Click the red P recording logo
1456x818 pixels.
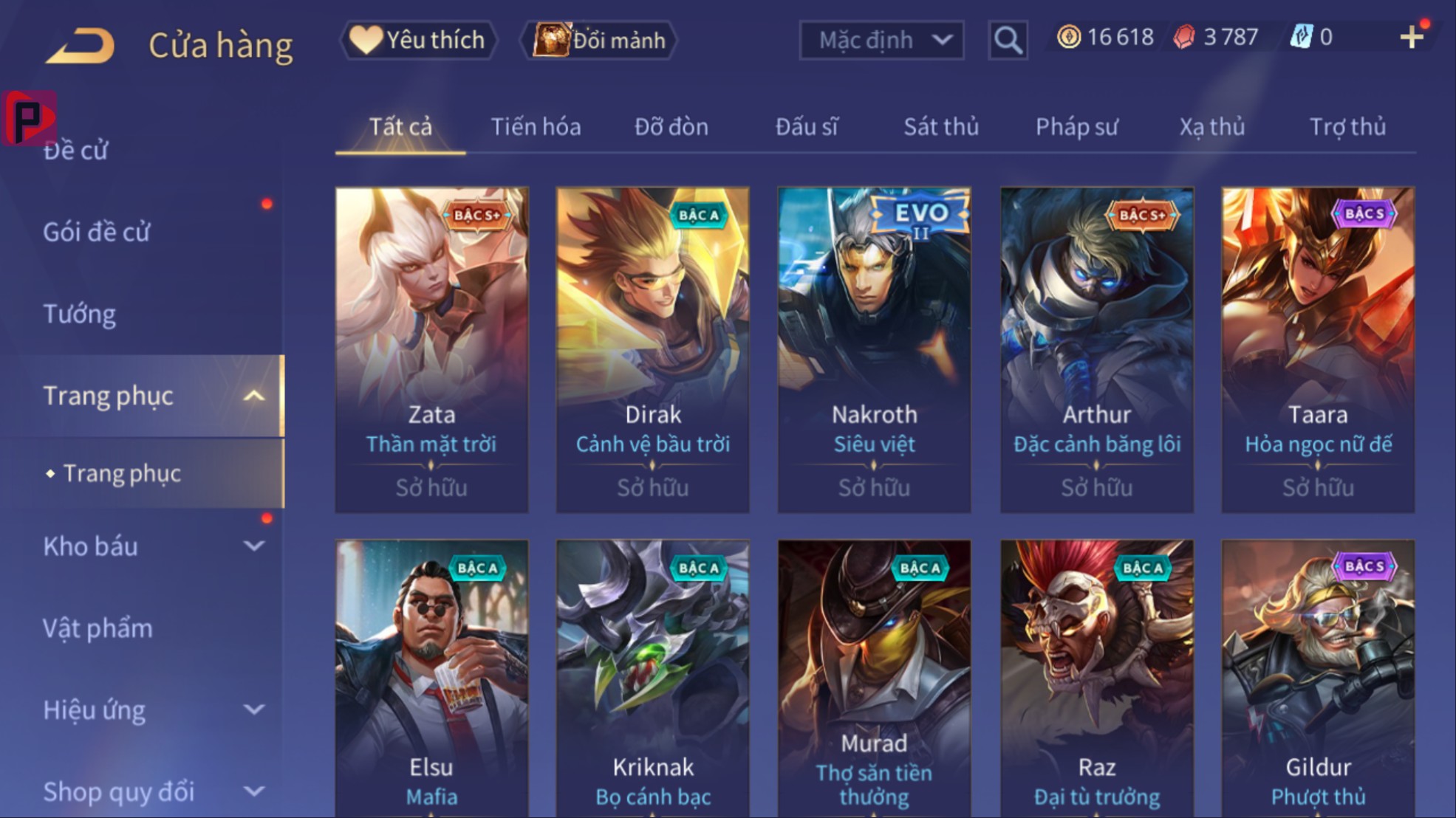click(x=30, y=118)
